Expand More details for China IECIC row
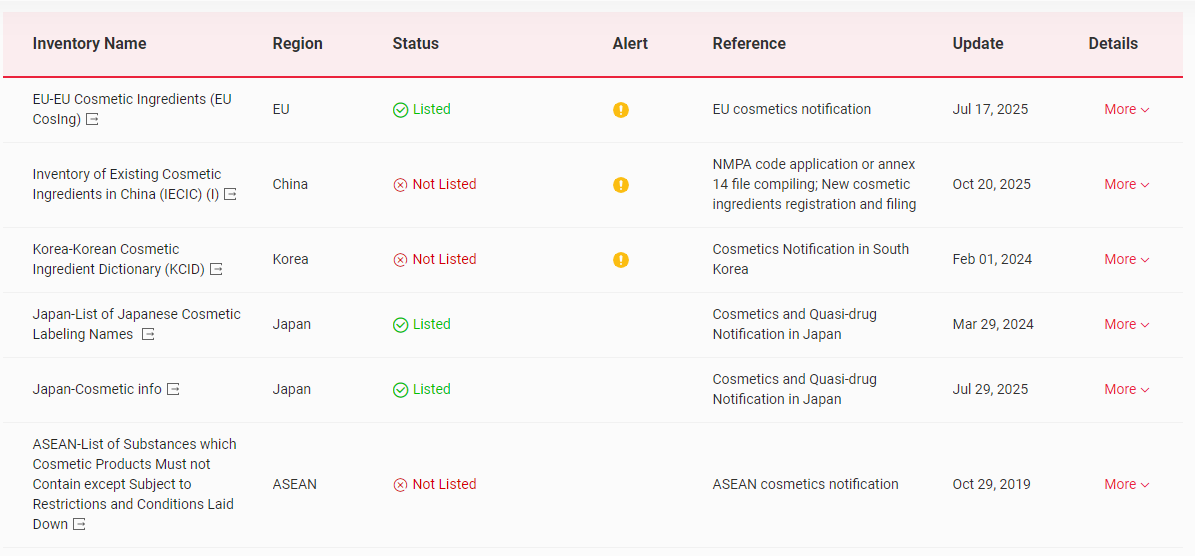This screenshot has width=1196, height=556. tap(1126, 185)
